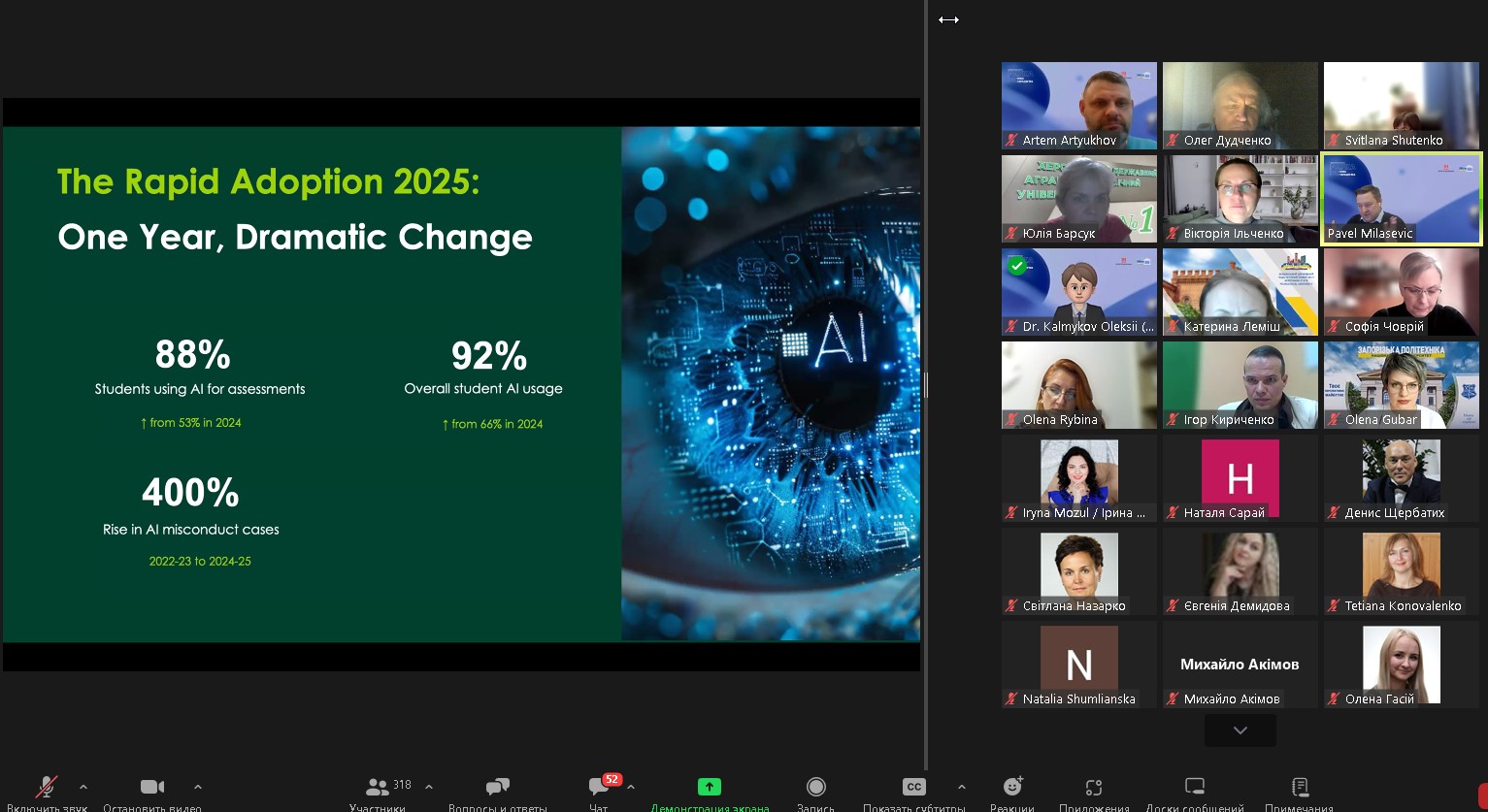Expand caption options arrow beside Показать субтитры
Viewport: 1488px width, 812px height.
[x=961, y=787]
